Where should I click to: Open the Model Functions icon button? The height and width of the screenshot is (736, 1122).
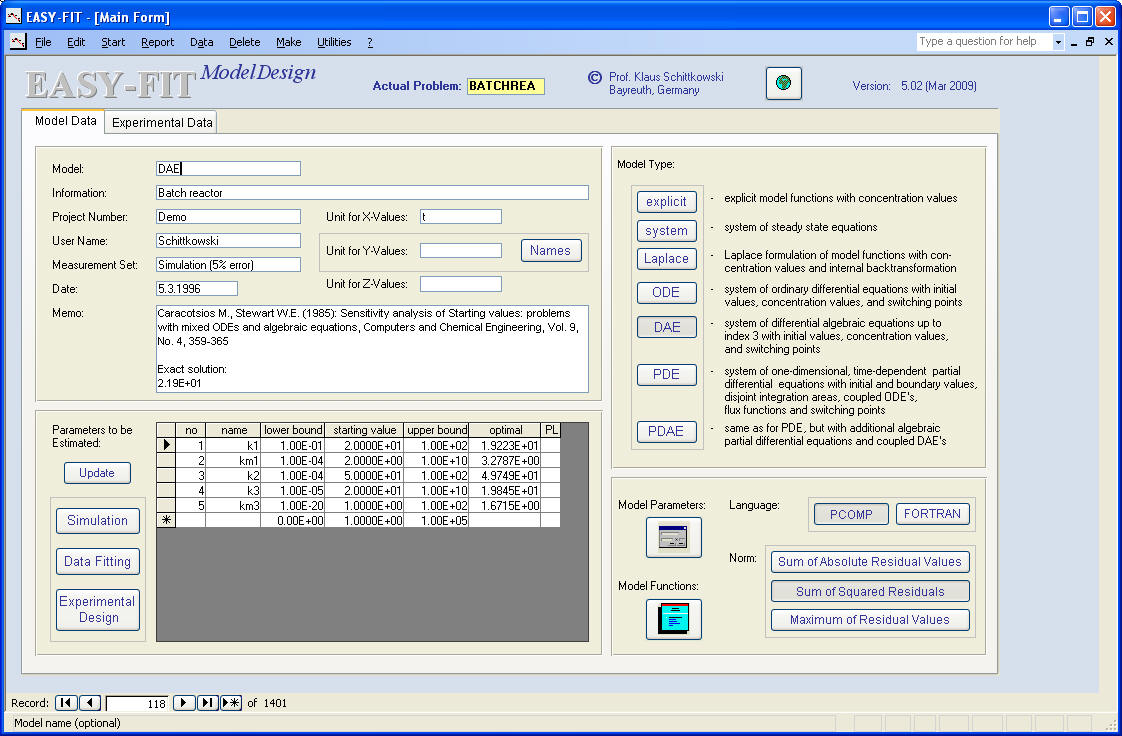[673, 619]
